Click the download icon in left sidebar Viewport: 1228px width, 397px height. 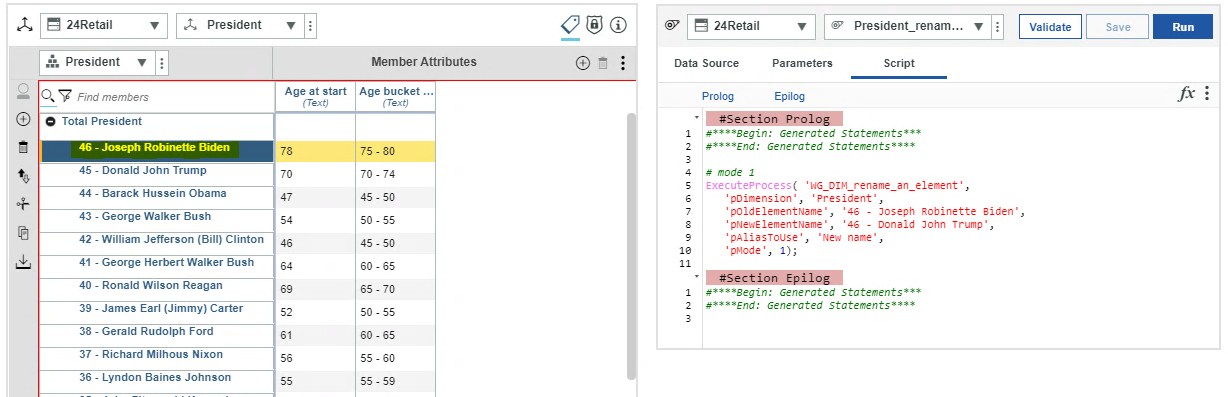pos(23,262)
